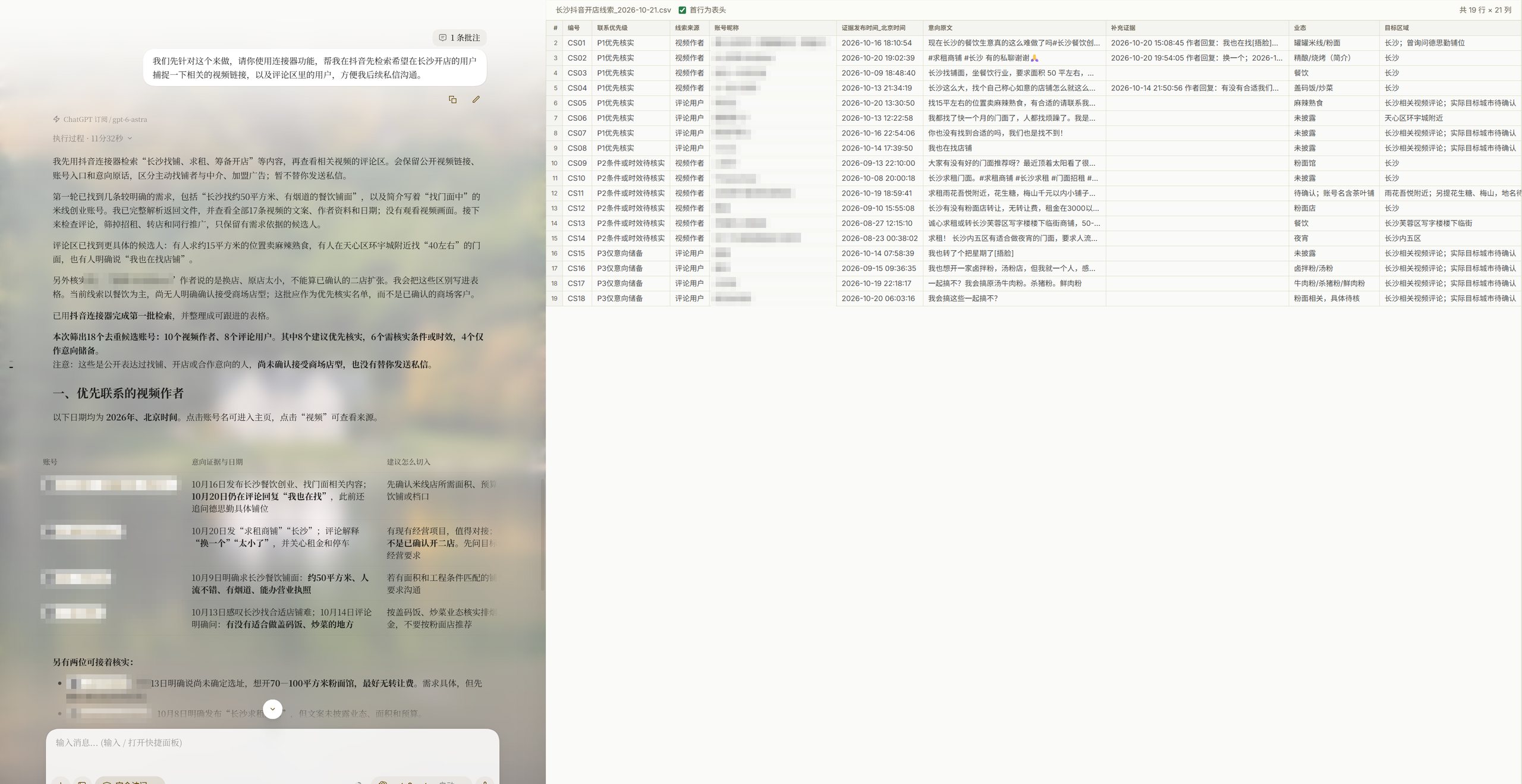1522x784 pixels.
Task: Click the 长沙抖音开店线索_2026-10-21.csv file name
Action: pos(613,10)
